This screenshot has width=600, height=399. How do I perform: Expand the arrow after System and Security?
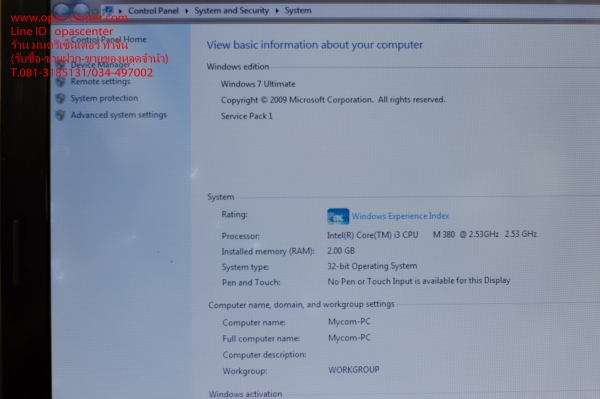tap(277, 11)
